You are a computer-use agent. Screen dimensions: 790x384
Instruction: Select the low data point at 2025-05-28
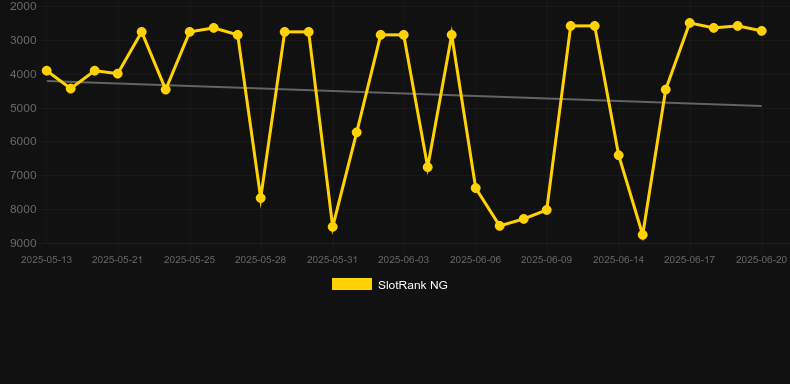[x=260, y=199]
